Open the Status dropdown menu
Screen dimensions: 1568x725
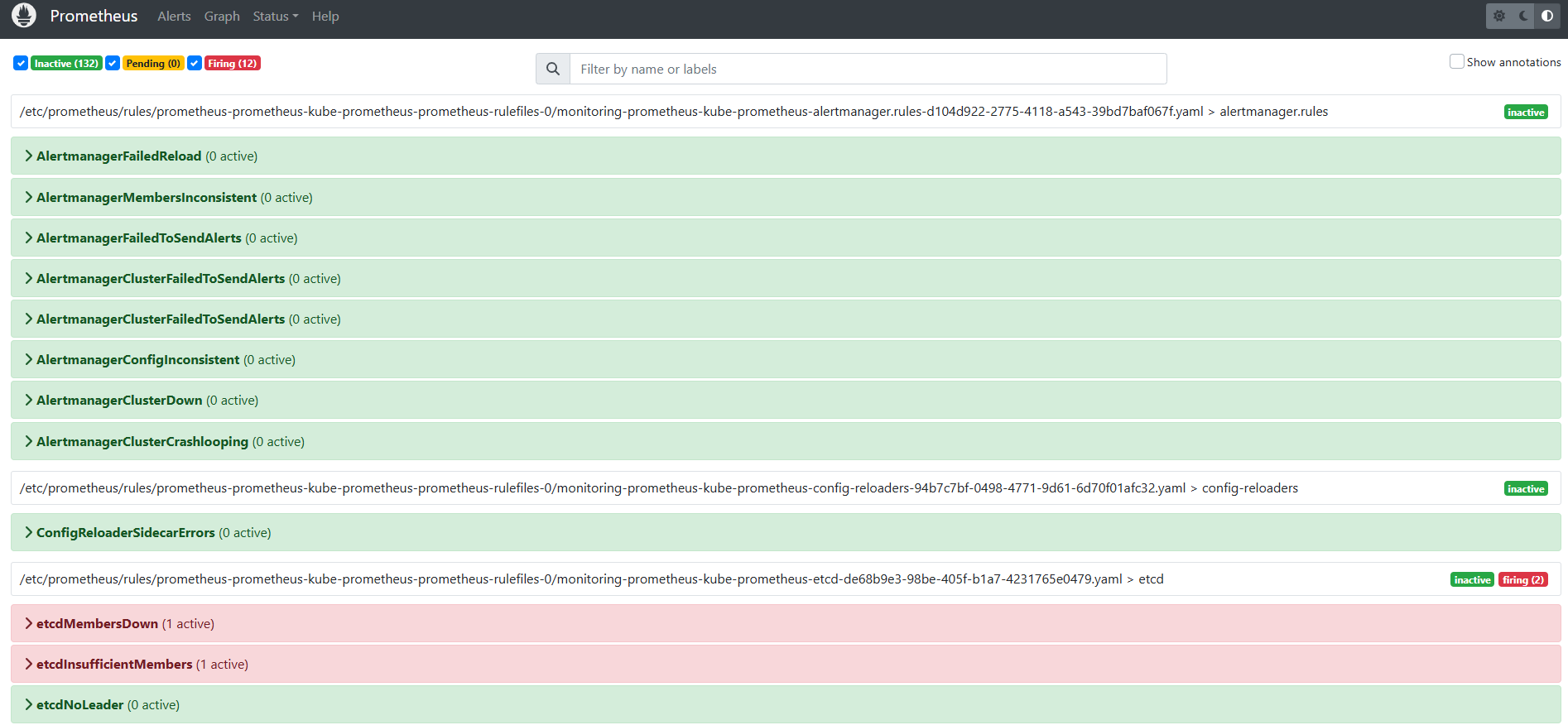pyautogui.click(x=276, y=17)
